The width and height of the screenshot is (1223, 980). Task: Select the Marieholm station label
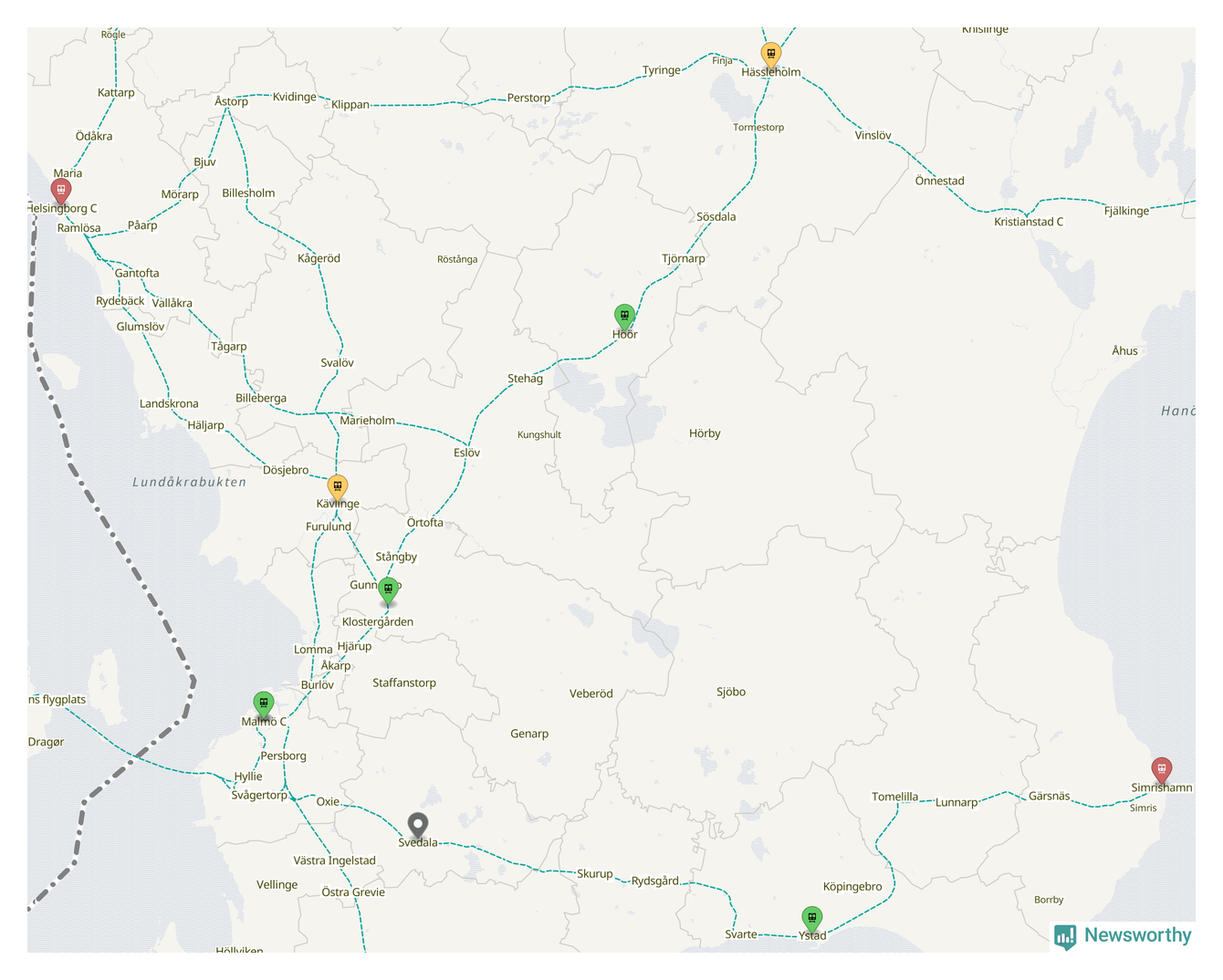[367, 421]
